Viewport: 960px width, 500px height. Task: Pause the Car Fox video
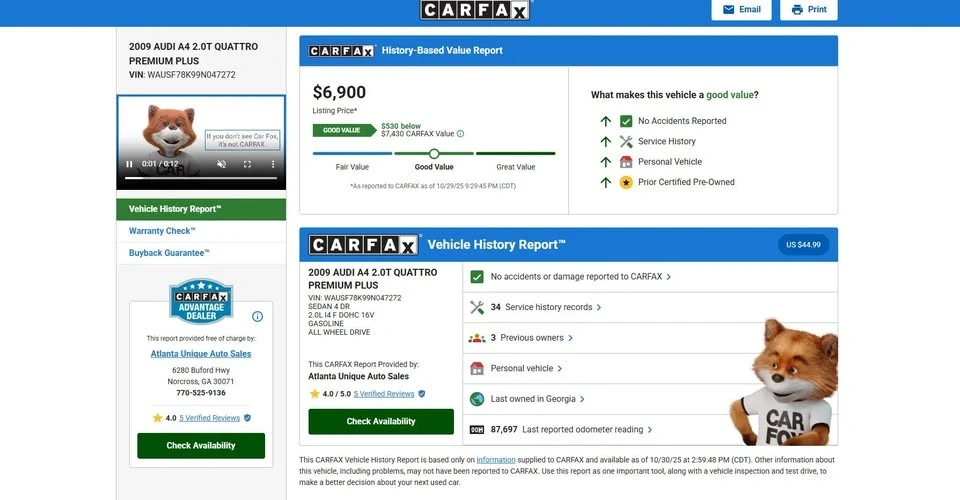[x=129, y=164]
